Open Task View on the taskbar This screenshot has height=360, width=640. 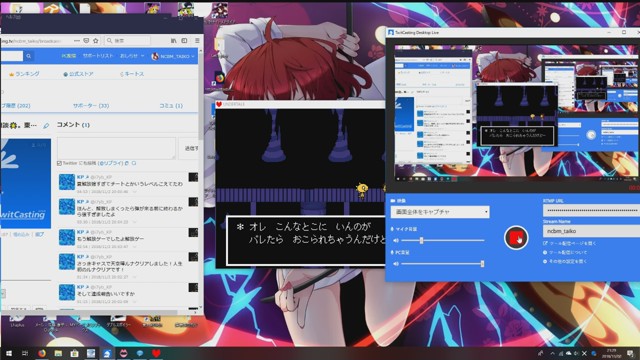[x=25, y=353]
